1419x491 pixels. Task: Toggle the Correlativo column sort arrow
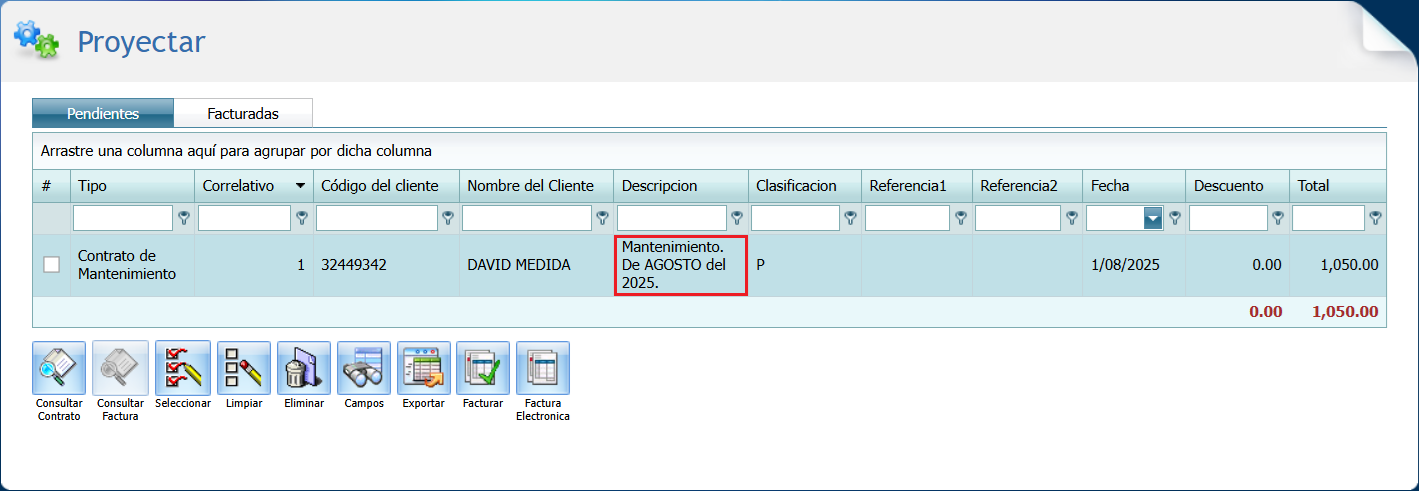tap(300, 186)
